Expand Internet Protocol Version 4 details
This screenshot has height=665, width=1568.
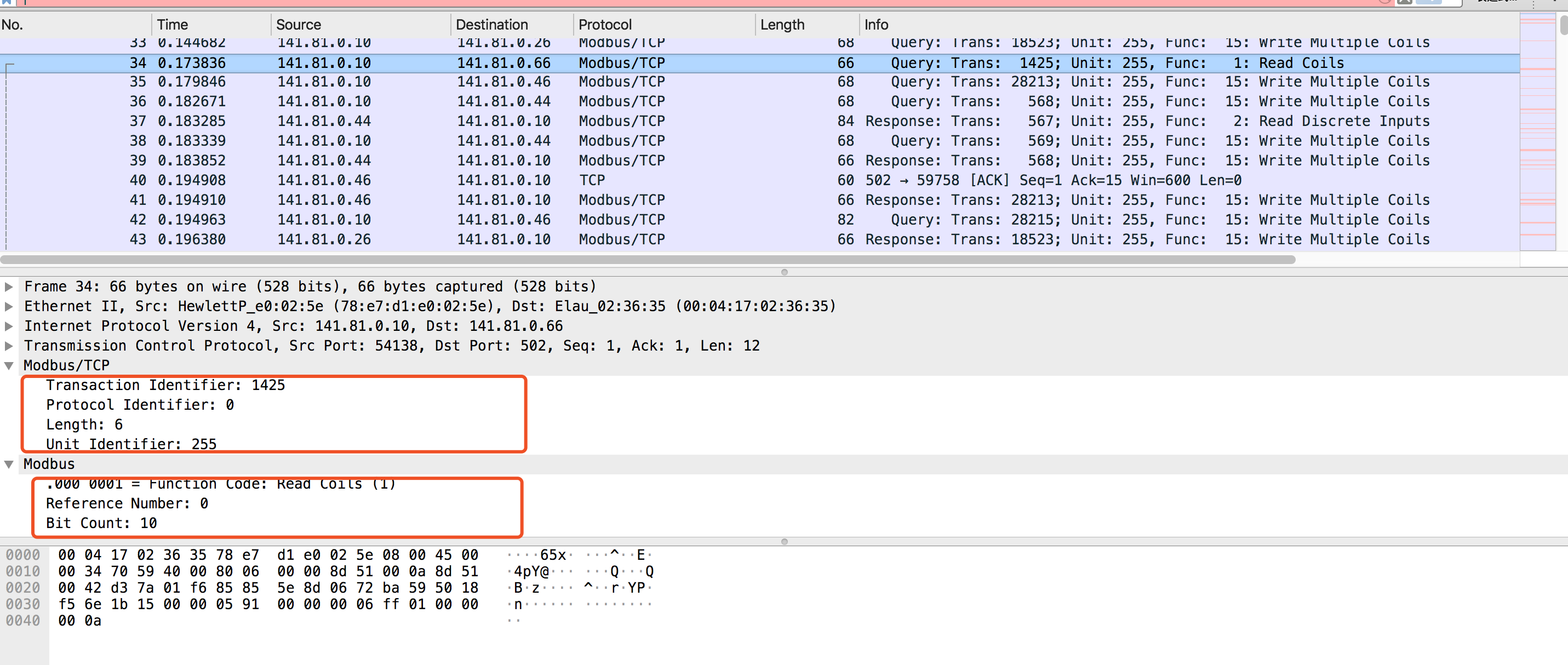coord(9,326)
